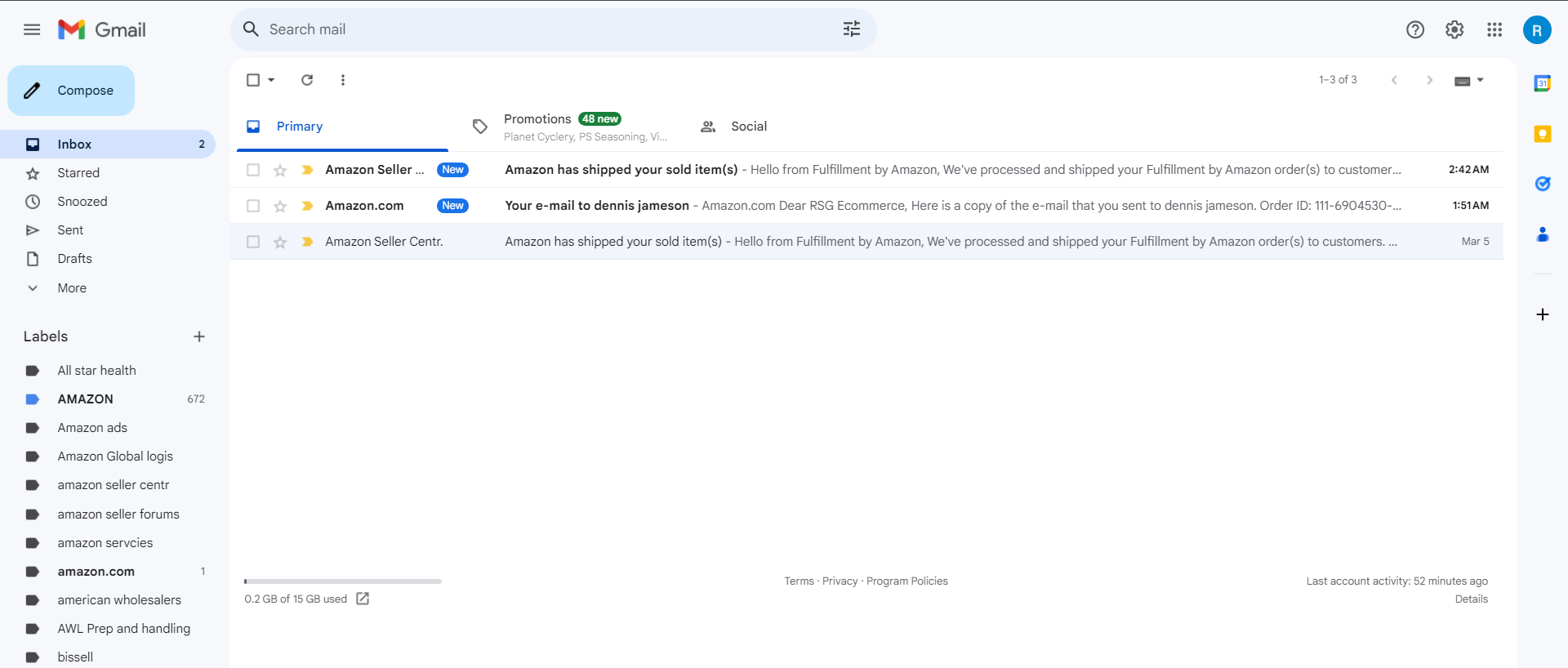This screenshot has width=1568, height=668.
Task: Open Google Contacts side panel
Action: coord(1543,234)
